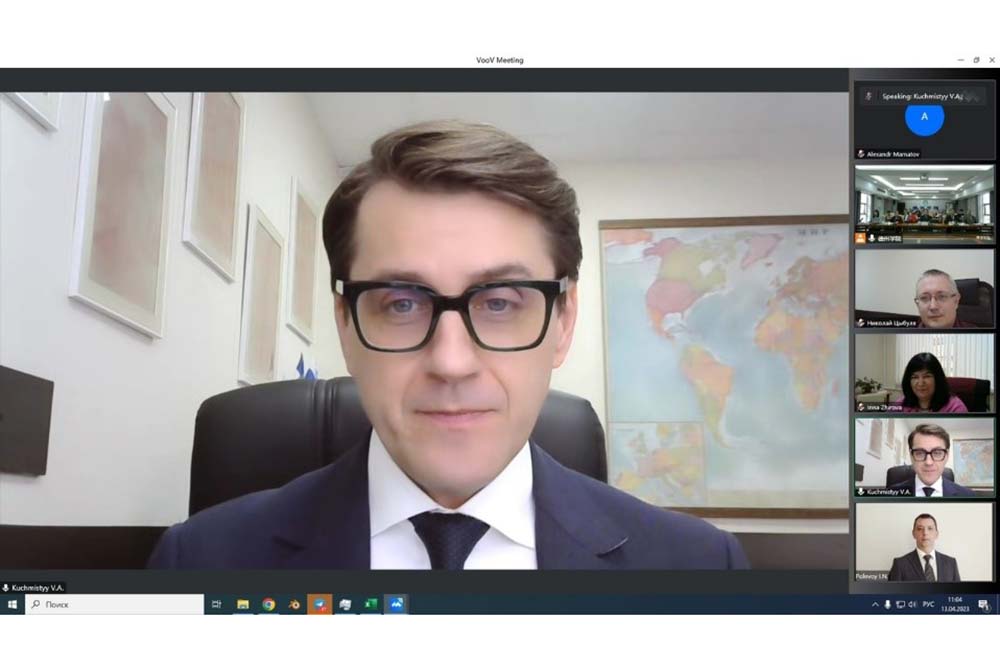Click the main speaker video

tap(424, 331)
